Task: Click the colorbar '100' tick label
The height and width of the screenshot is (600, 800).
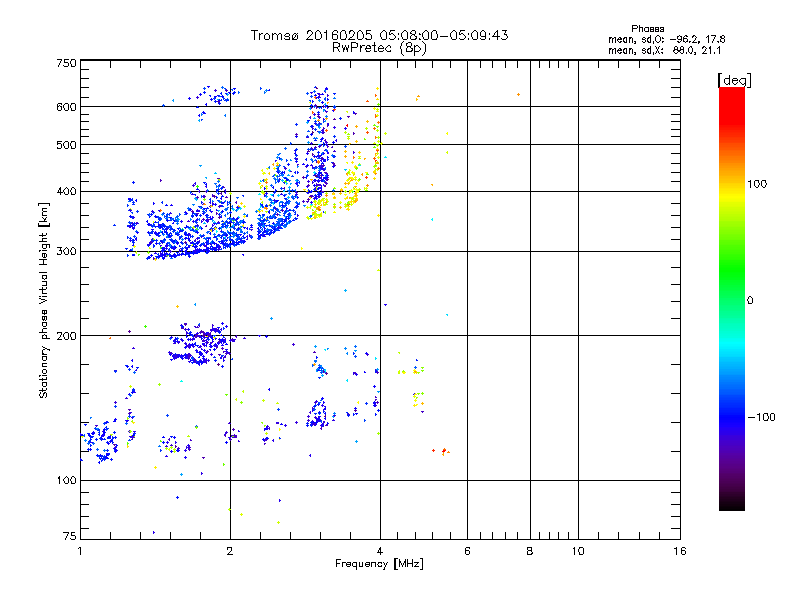Action: pos(757,184)
